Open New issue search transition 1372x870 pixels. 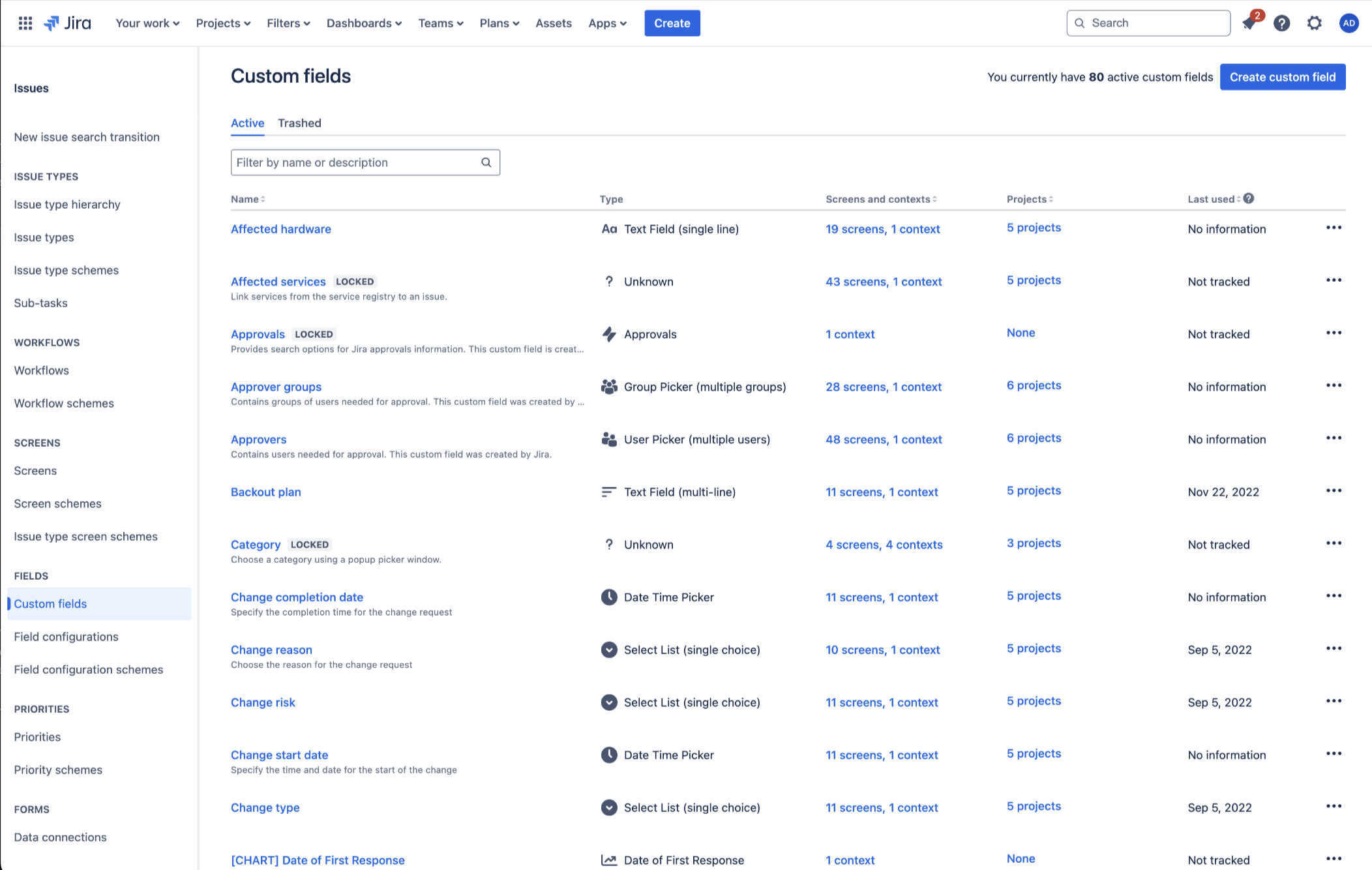(x=87, y=137)
